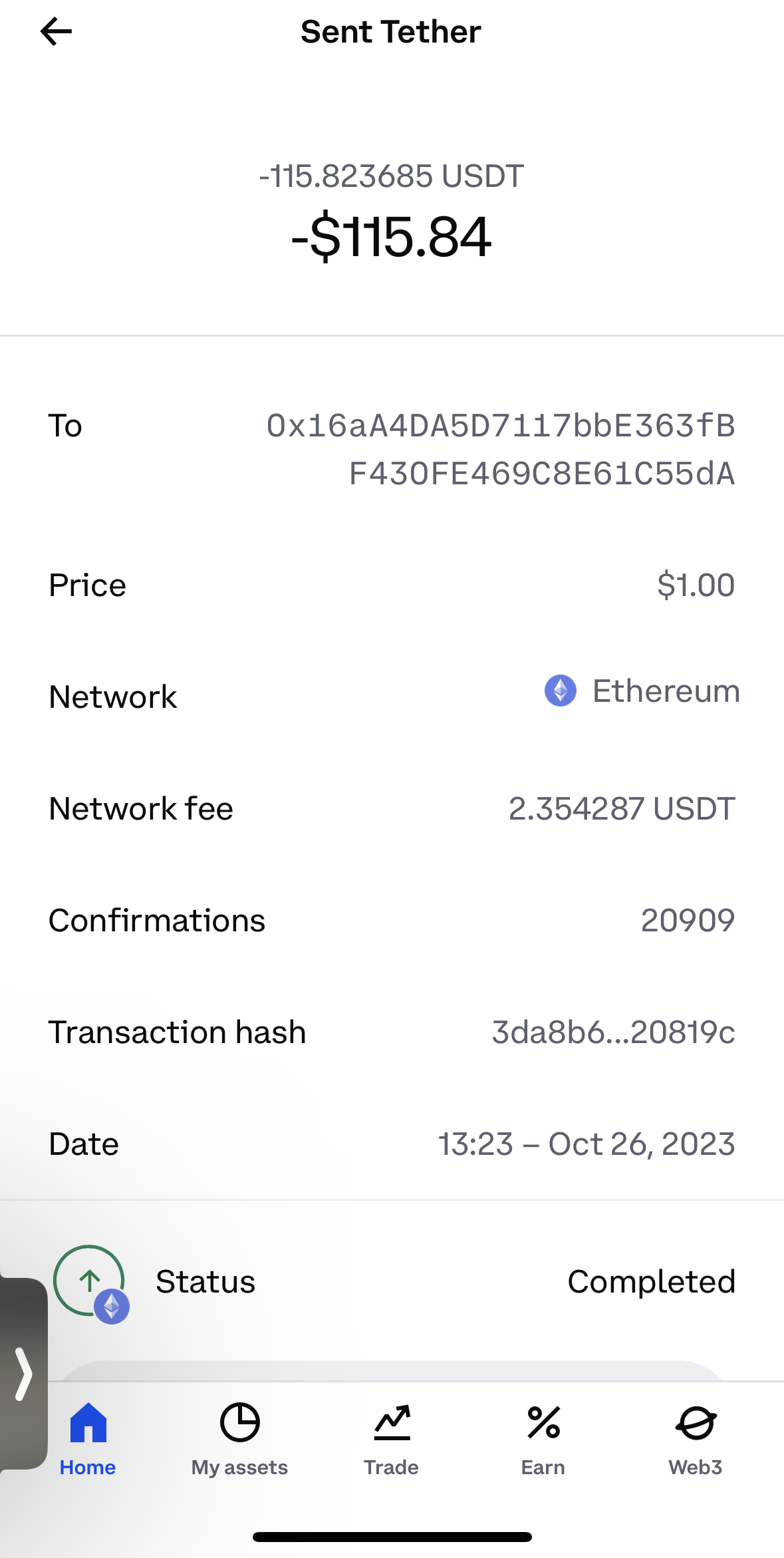784x1558 pixels.
Task: Tap the Completed status text
Action: (651, 1281)
